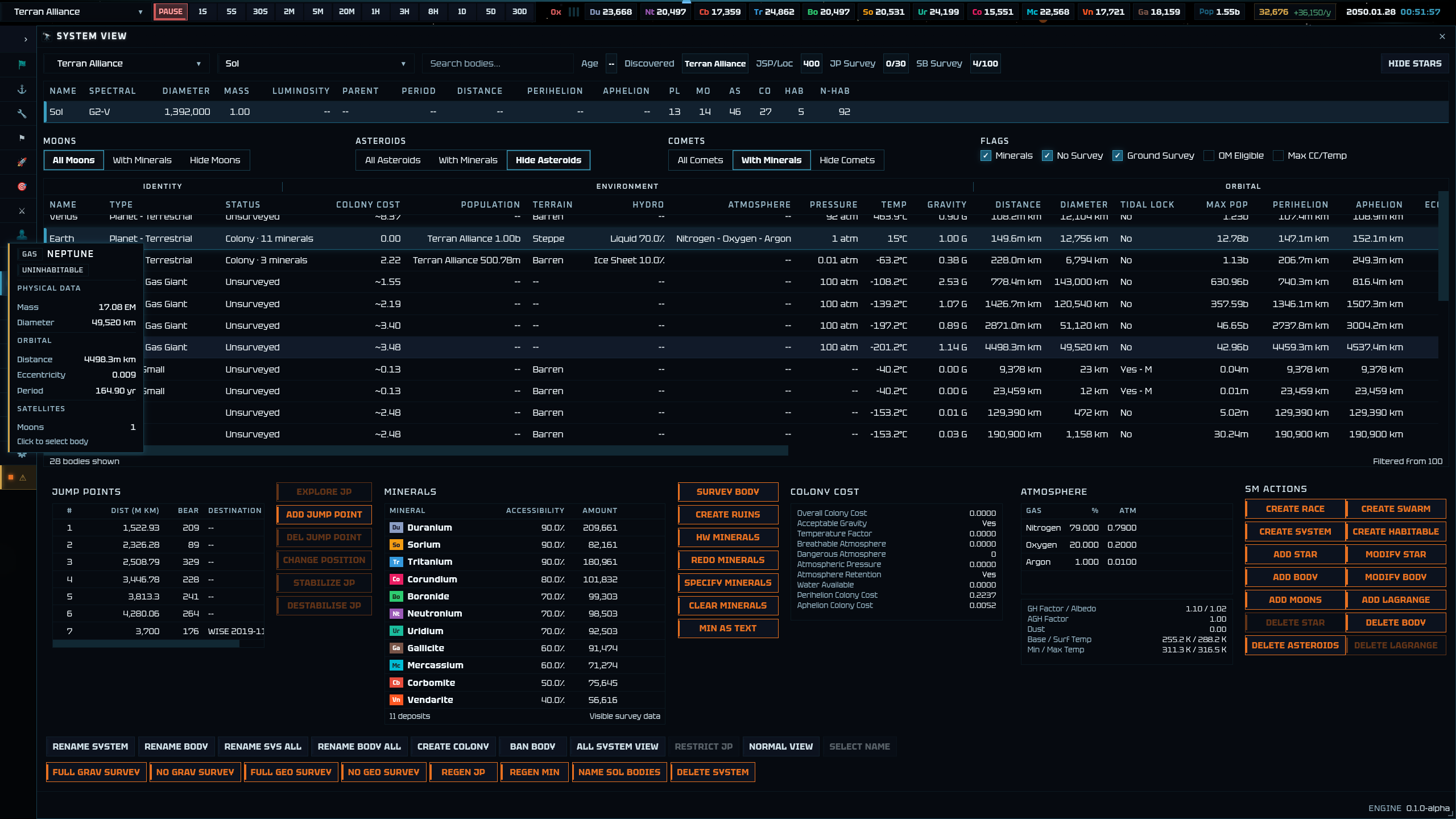Click ADD JUMP POINT button
Viewport: 1456px width, 819px height.
tap(324, 515)
